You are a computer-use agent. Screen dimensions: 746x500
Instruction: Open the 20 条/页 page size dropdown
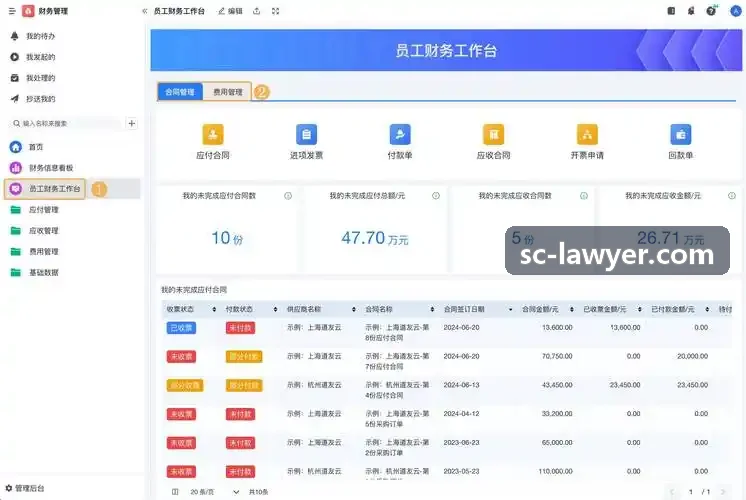pos(214,492)
